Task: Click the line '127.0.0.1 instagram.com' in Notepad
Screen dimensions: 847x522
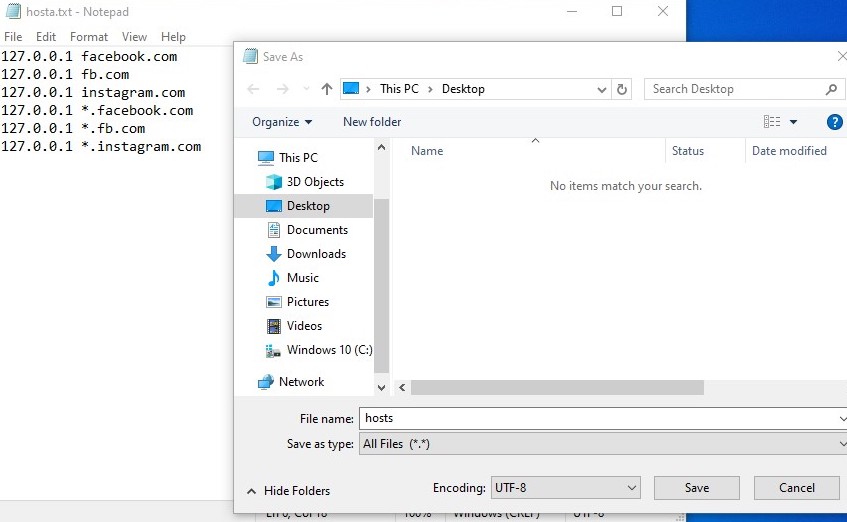Action: [x=93, y=92]
